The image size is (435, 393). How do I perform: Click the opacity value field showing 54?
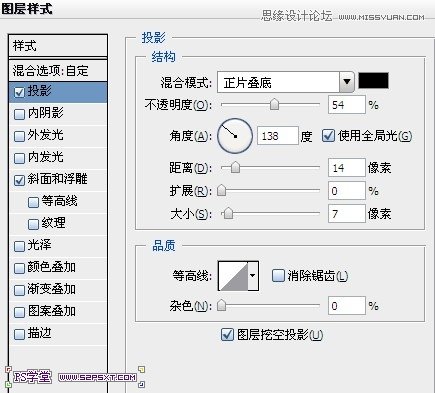347,105
